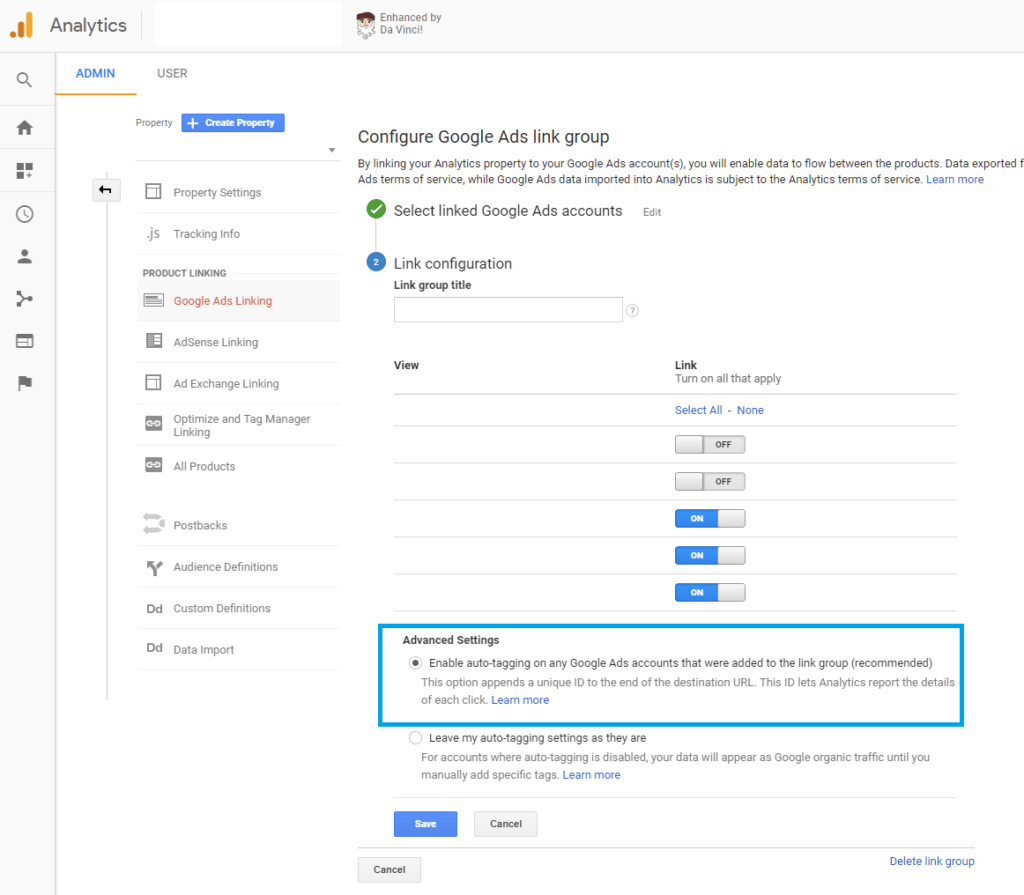Open Custom Definitions menu item
Screen dimensions: 1024x895
(x=238, y=608)
